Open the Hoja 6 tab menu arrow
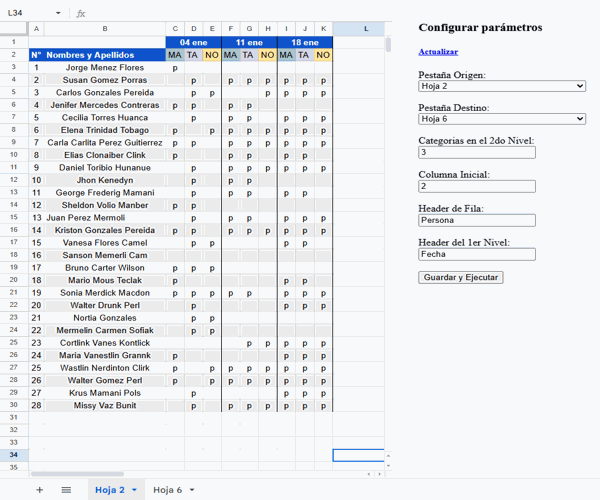Viewport: 600px width, 500px height. coord(191,490)
